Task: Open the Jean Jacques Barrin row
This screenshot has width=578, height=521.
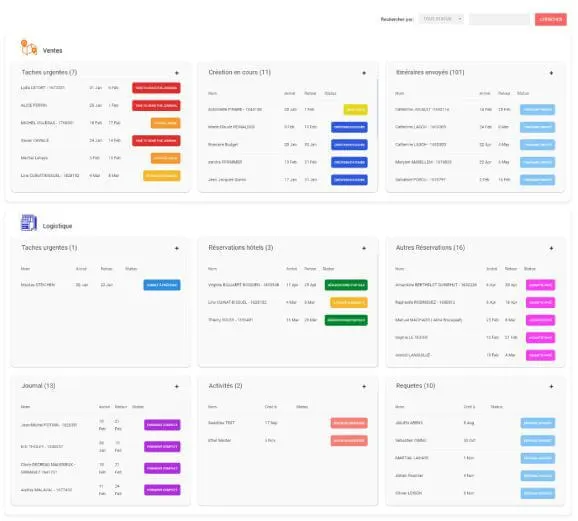Action: coord(288,180)
